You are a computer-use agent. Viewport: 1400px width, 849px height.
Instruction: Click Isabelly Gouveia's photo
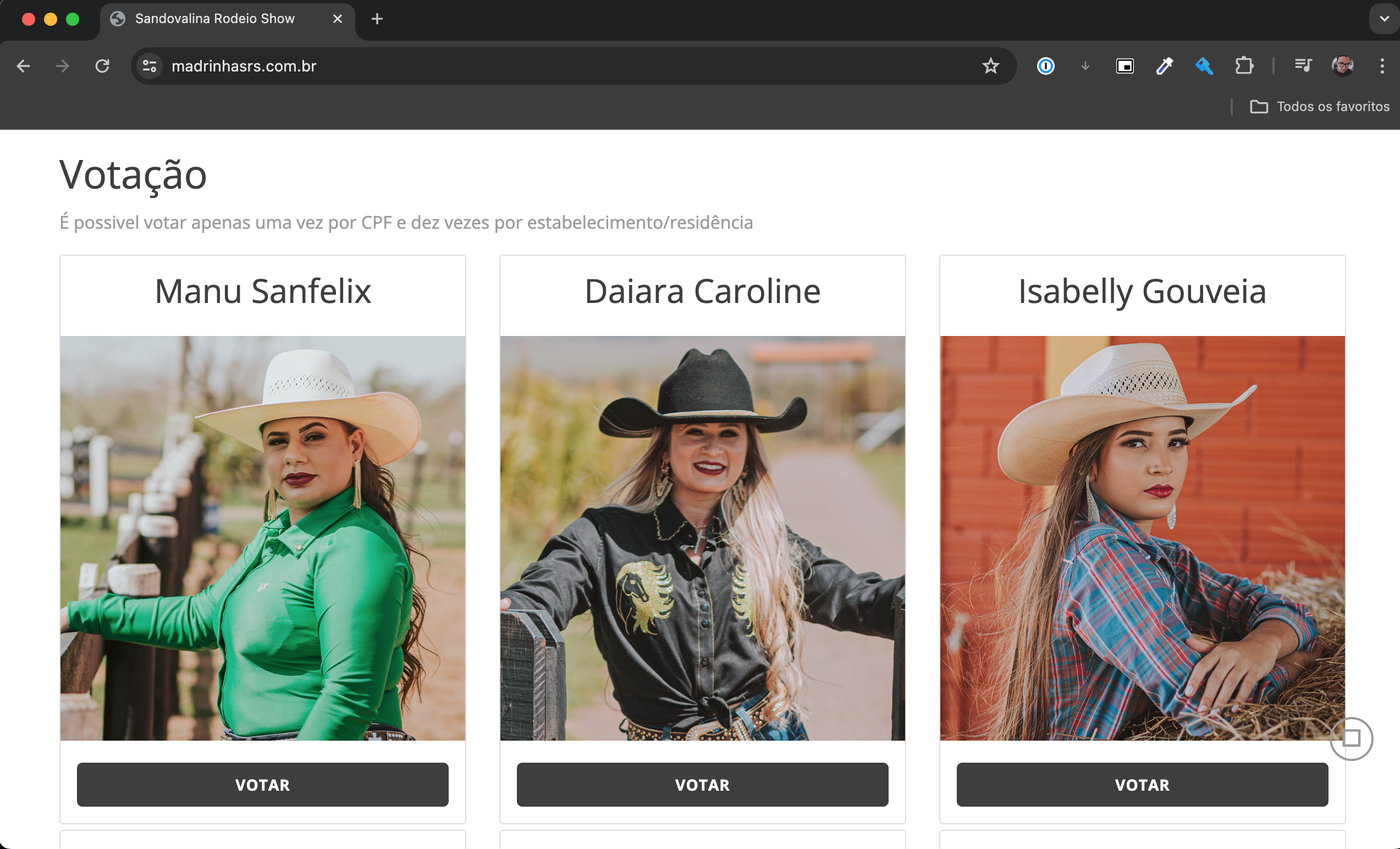point(1142,538)
